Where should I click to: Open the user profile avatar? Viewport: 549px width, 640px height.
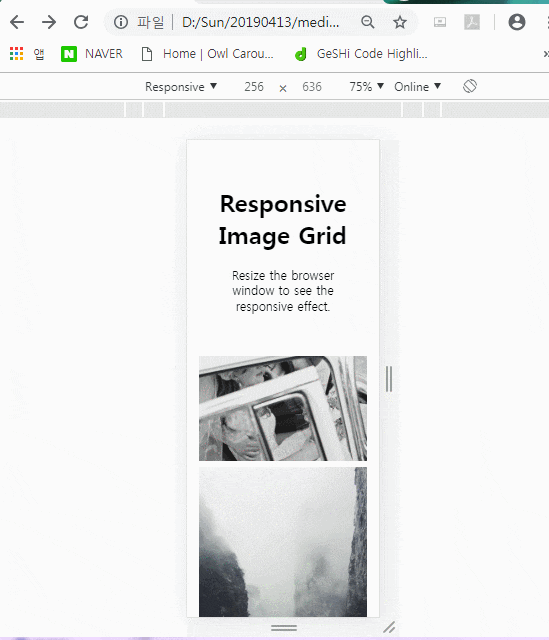tap(517, 22)
